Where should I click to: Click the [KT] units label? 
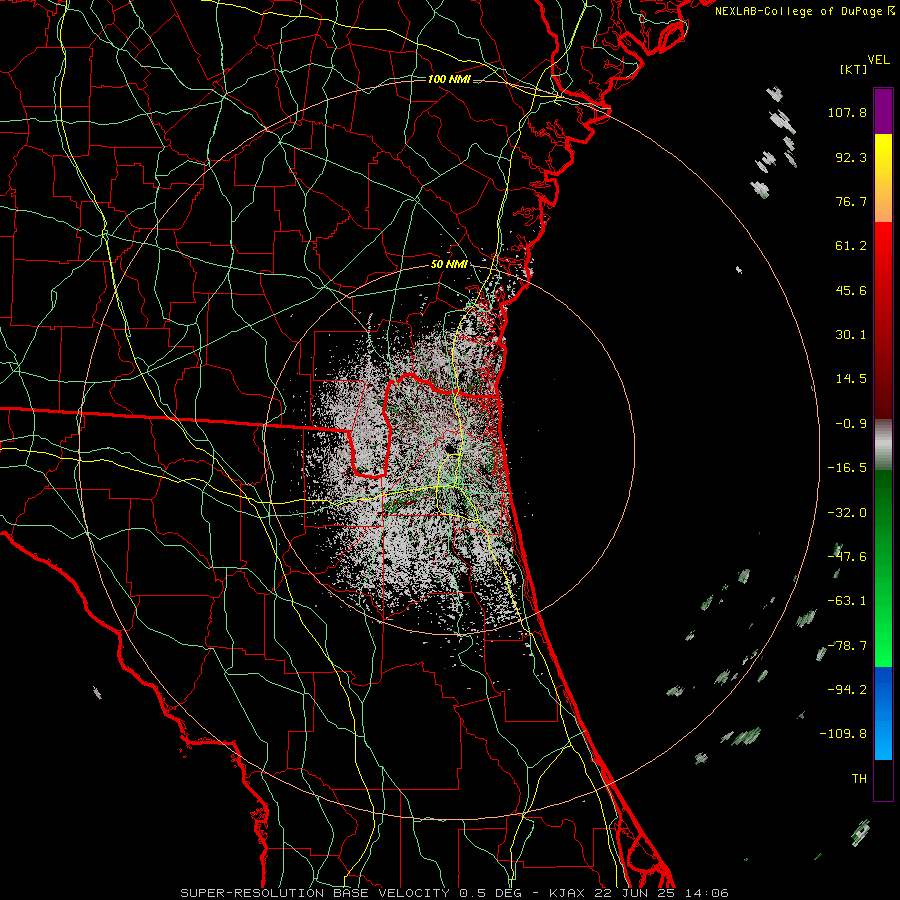[853, 69]
